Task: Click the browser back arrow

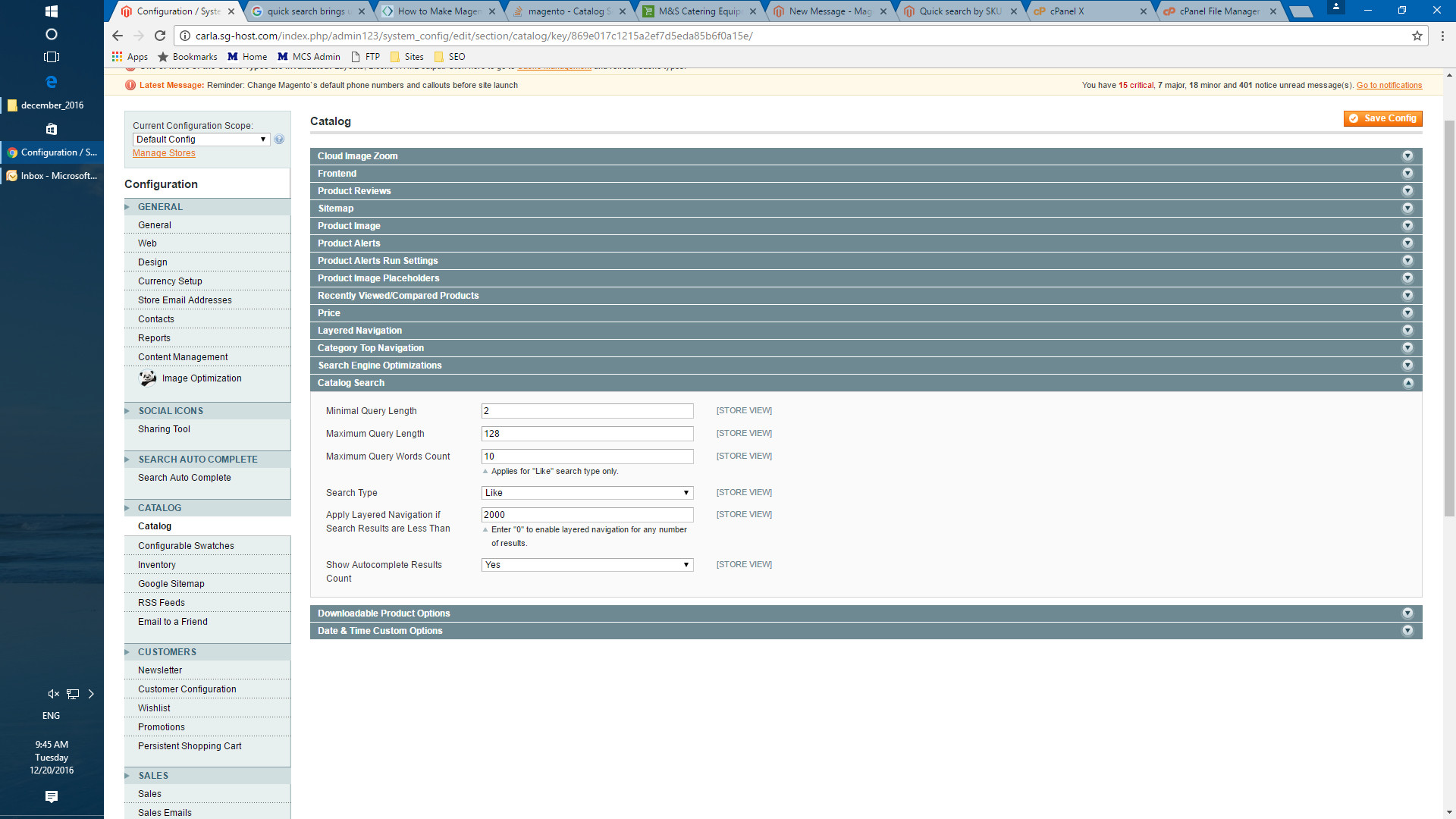Action: (x=117, y=36)
